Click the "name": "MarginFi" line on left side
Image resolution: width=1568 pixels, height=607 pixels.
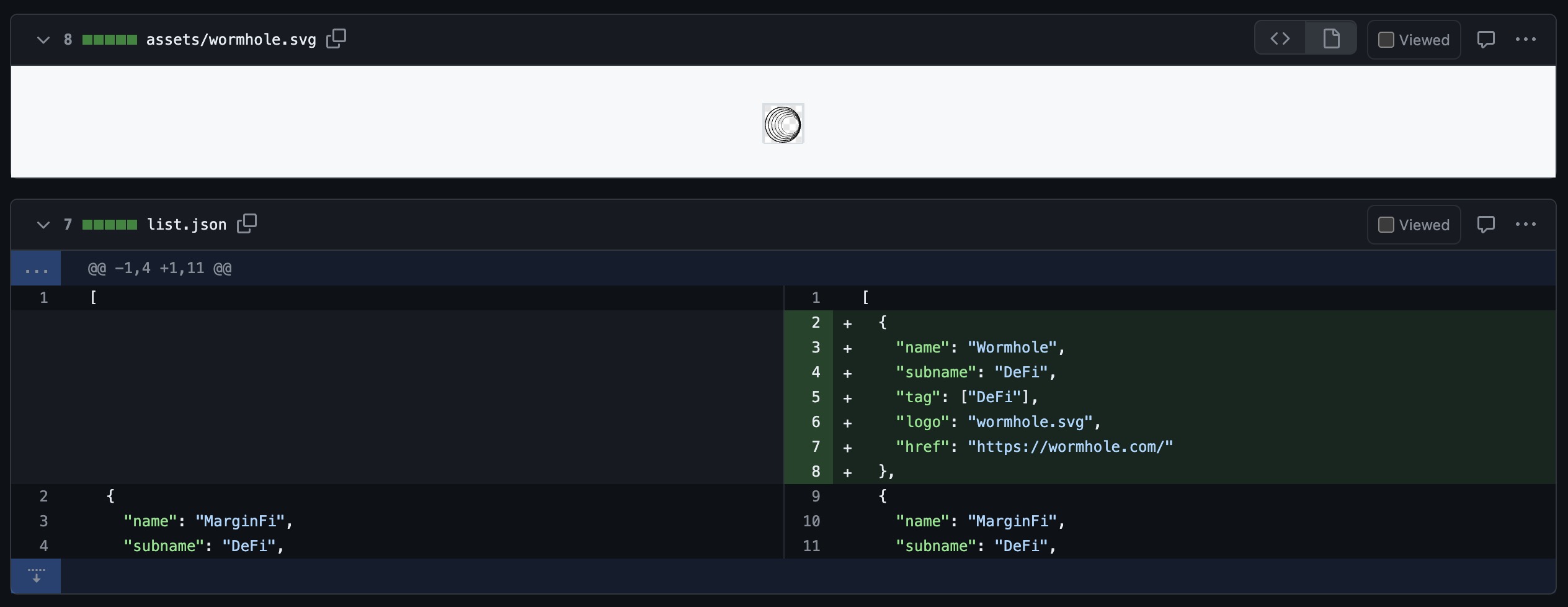[208, 521]
